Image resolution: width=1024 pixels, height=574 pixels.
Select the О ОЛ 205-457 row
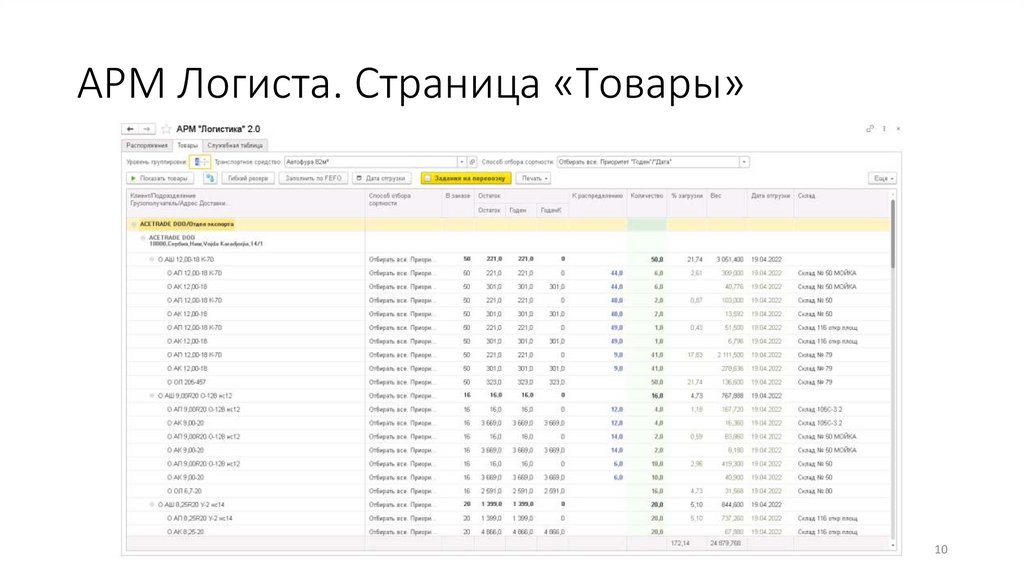coord(508,383)
